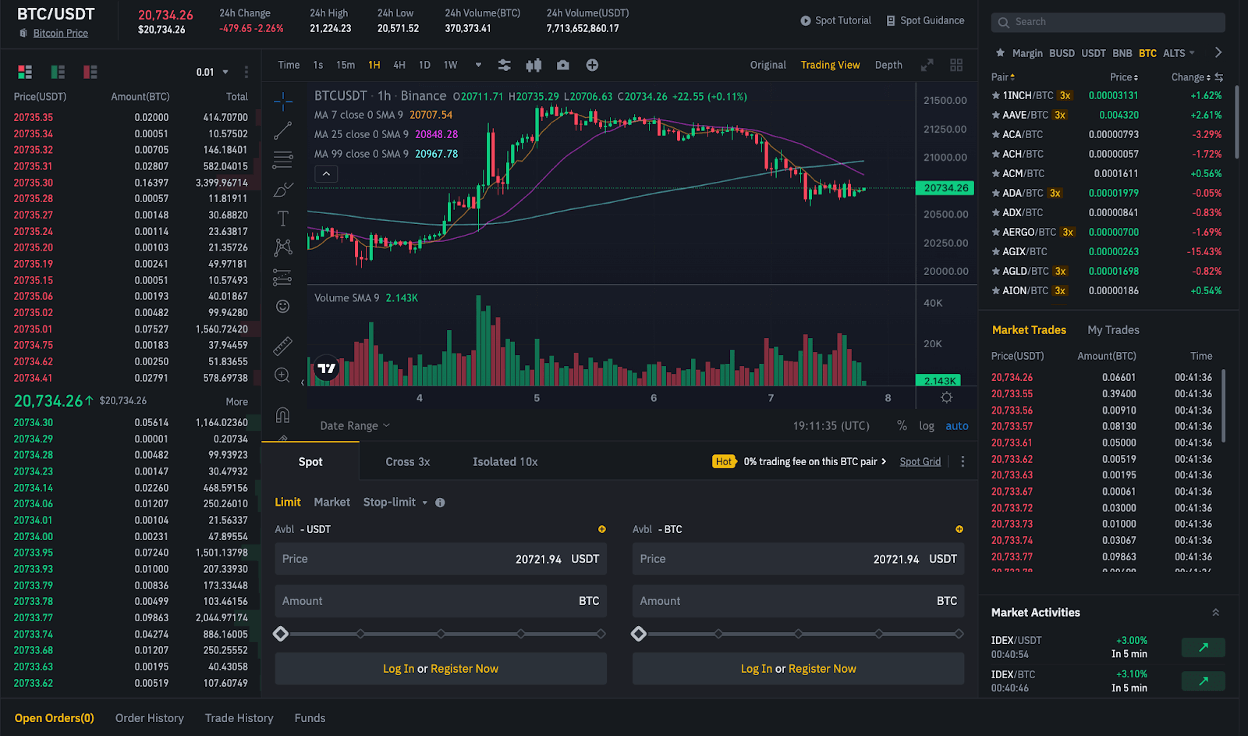
Task: Open the Spot Grid link
Action: pos(920,461)
